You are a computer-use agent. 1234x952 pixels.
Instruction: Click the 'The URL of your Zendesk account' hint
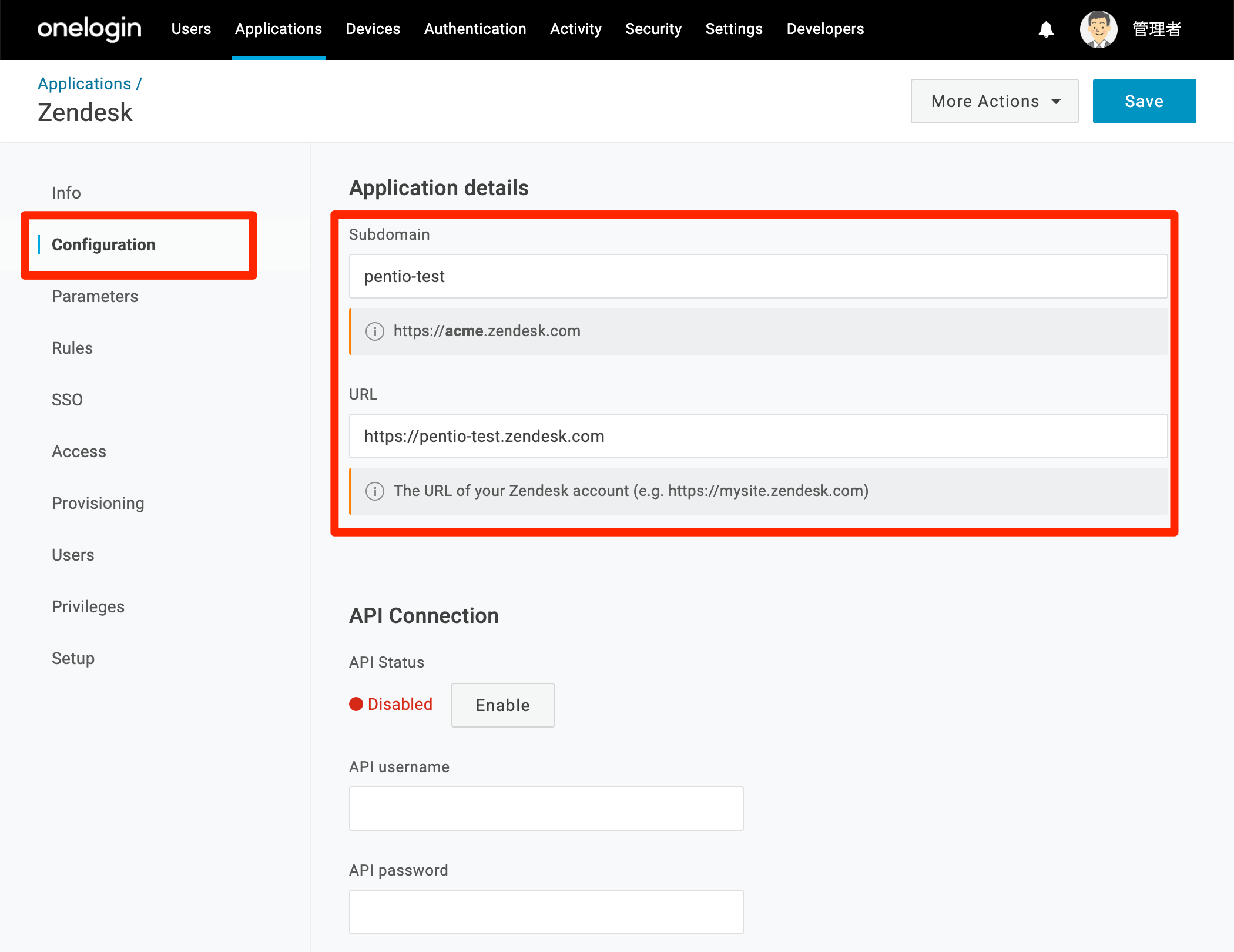pos(631,491)
